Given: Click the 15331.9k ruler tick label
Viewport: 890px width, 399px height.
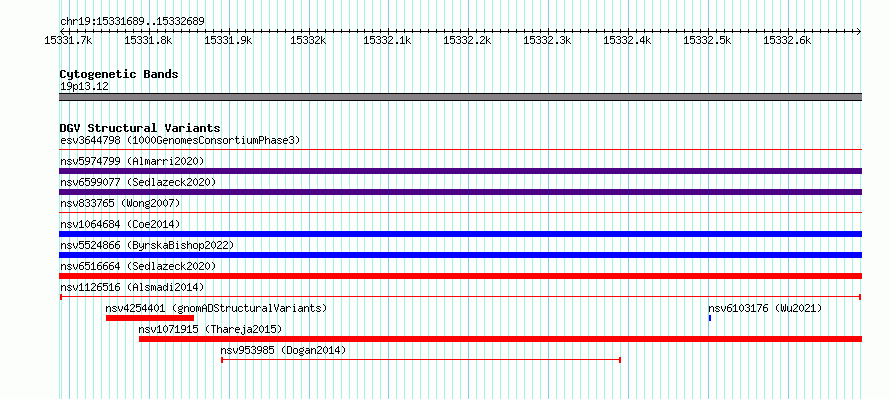Looking at the screenshot, I should coord(228,41).
